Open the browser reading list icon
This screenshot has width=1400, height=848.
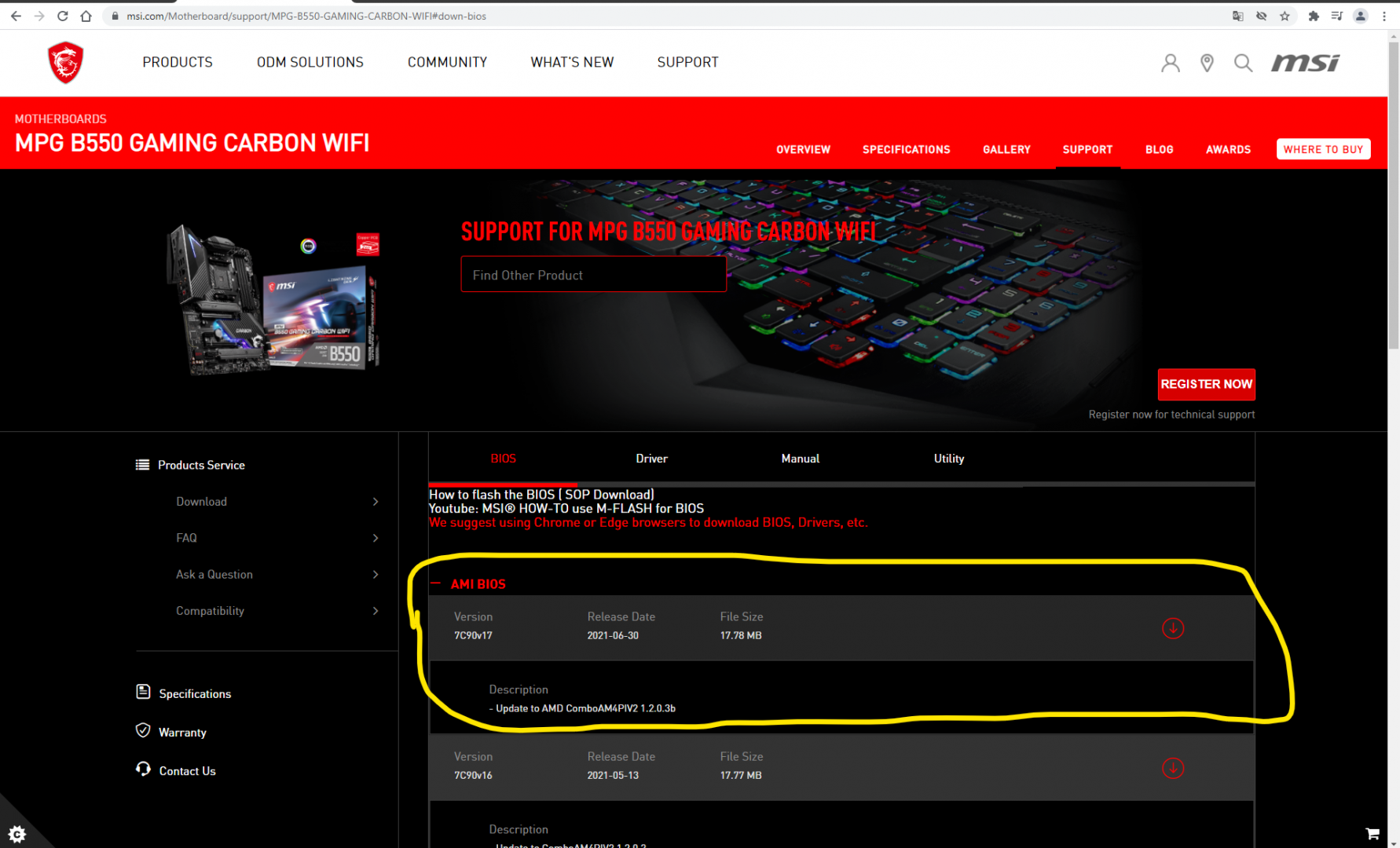click(x=1337, y=16)
